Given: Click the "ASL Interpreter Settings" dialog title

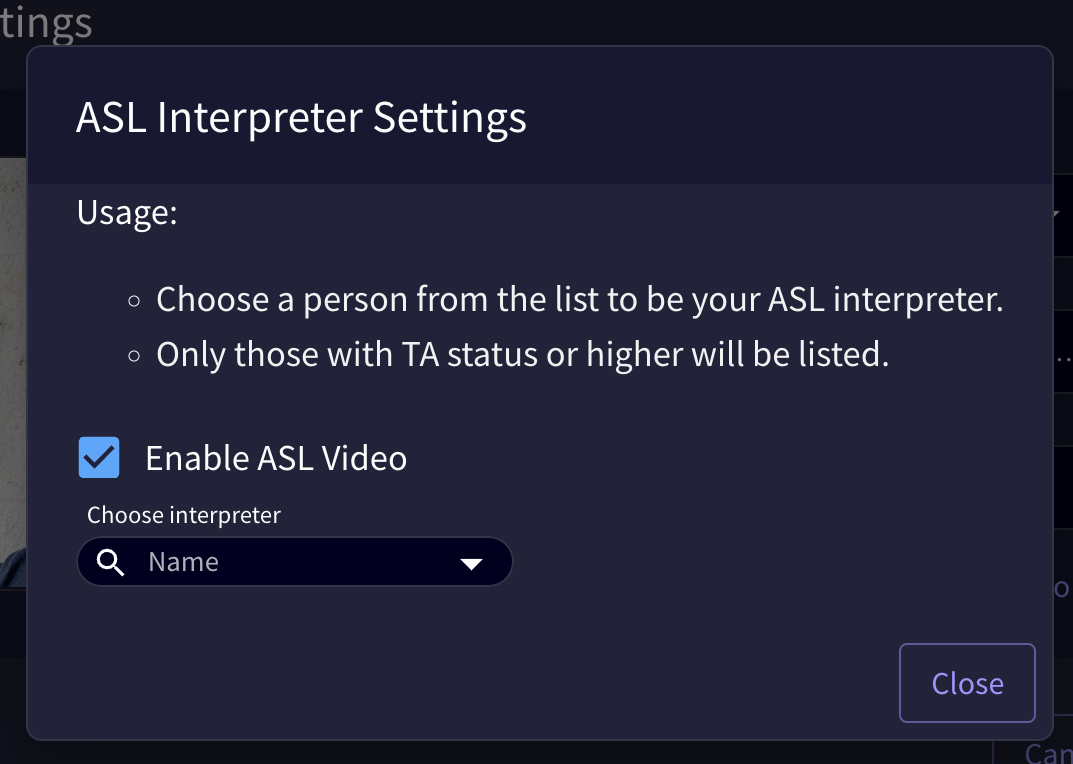Looking at the screenshot, I should pos(301,117).
